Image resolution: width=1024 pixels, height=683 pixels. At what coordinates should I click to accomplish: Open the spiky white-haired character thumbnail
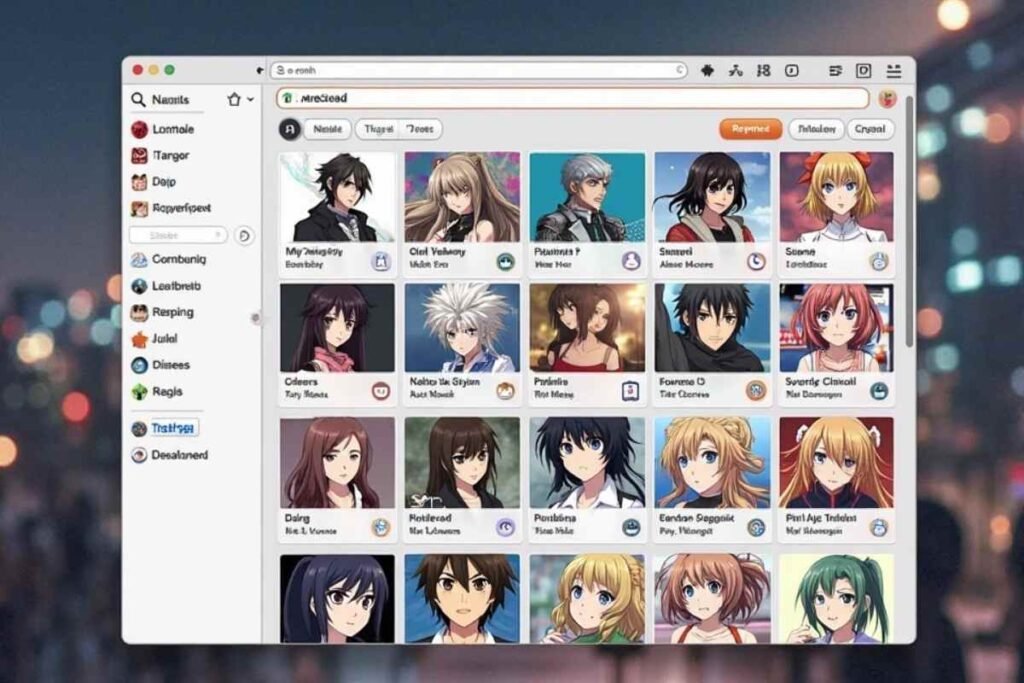click(x=462, y=328)
